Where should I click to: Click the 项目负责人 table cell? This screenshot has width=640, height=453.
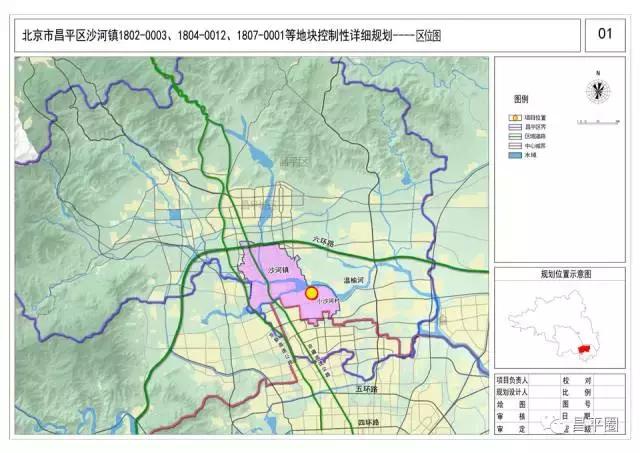pos(512,380)
